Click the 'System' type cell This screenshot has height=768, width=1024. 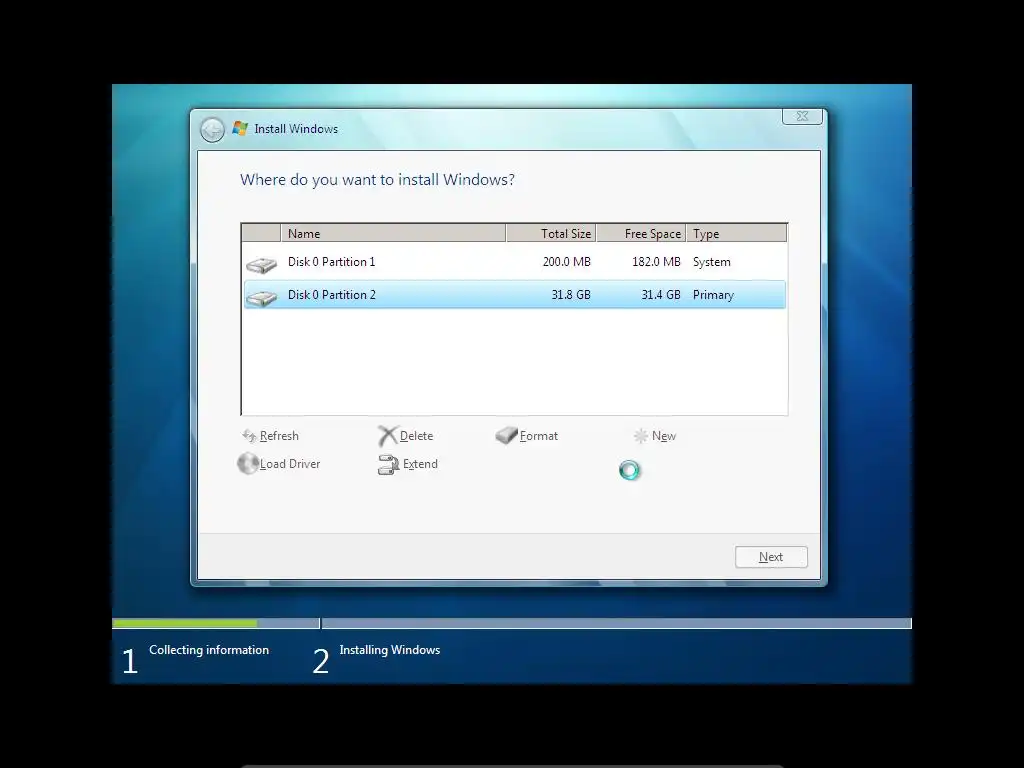click(712, 262)
